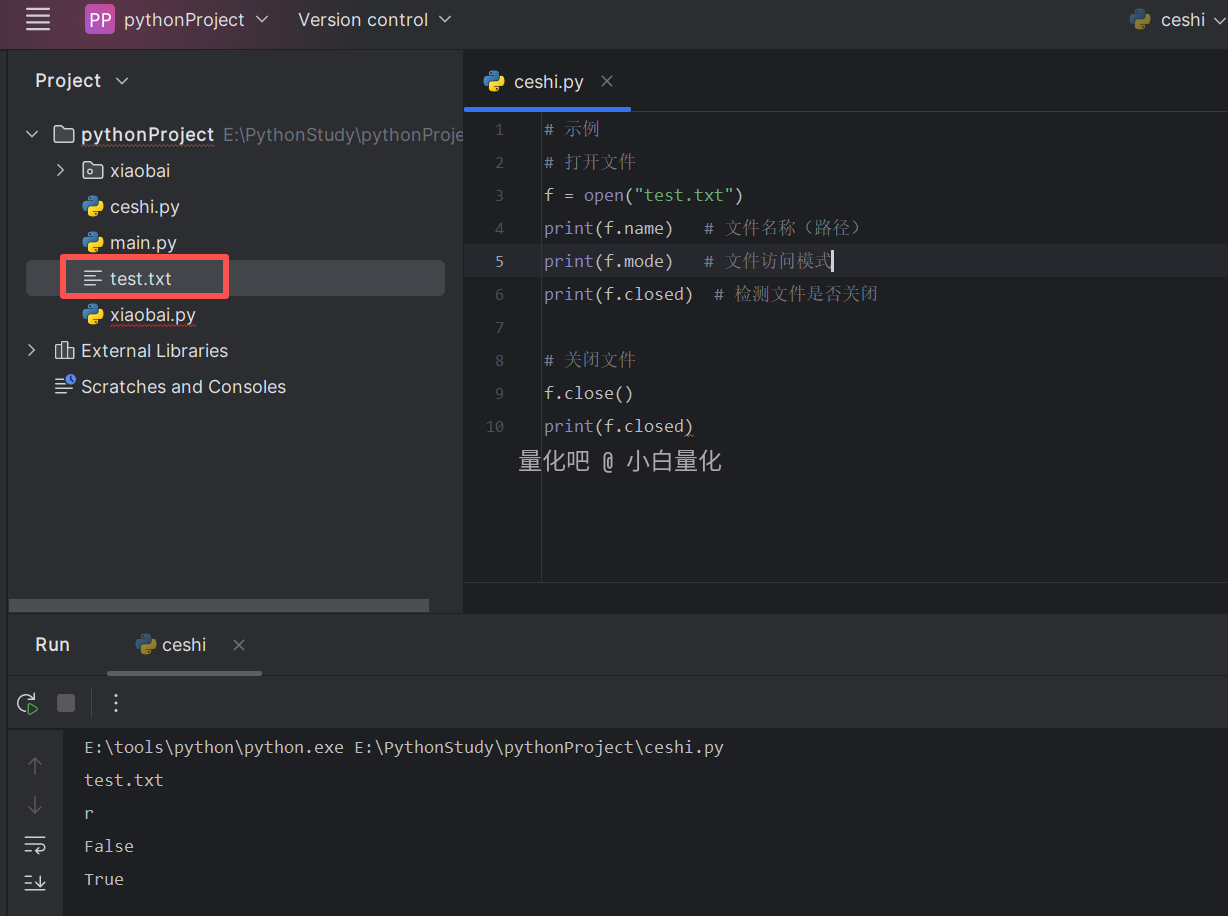
Task: Click the Rerun ceshi icon
Action: (28, 703)
